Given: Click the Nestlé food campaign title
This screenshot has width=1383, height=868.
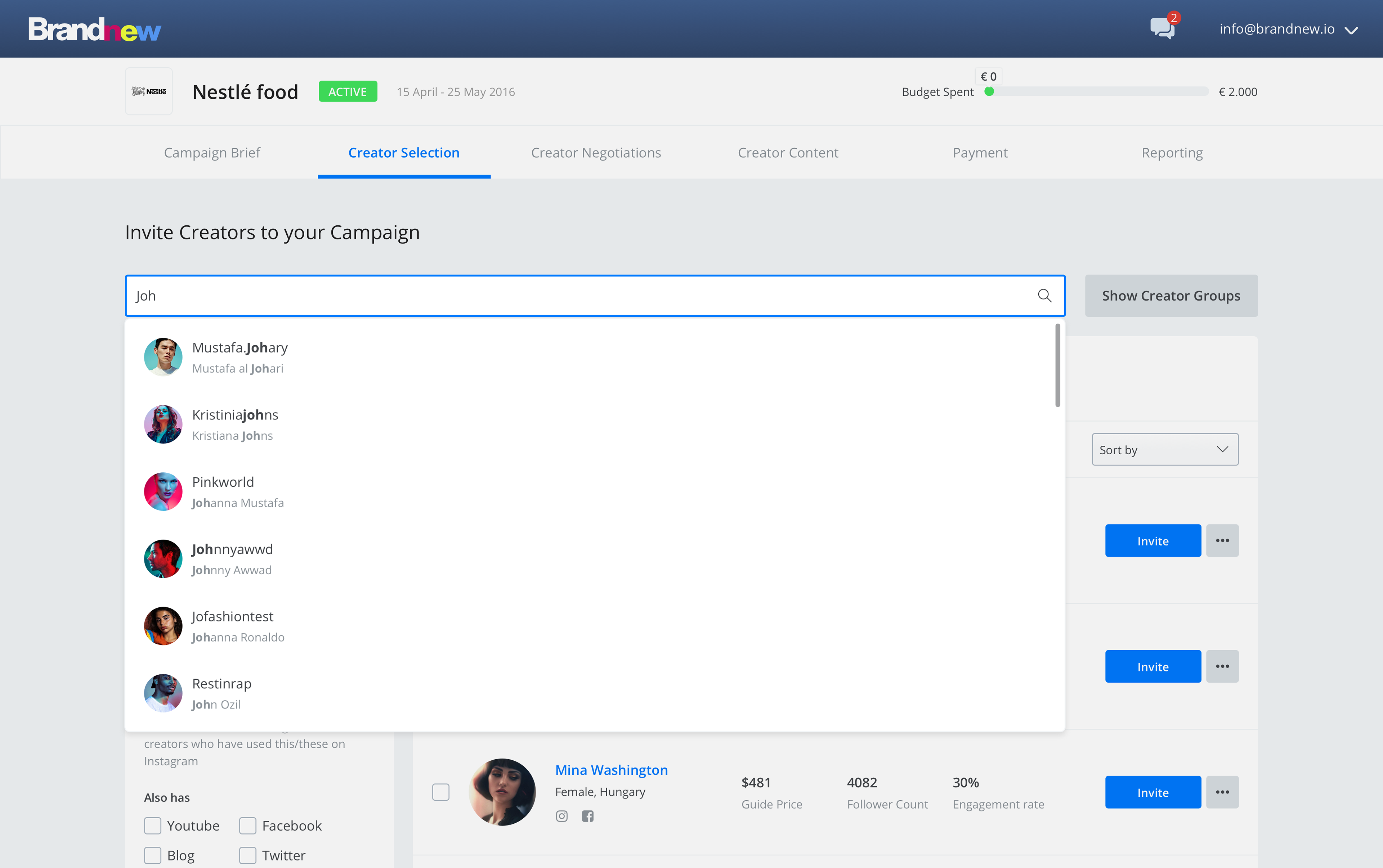Looking at the screenshot, I should [245, 92].
